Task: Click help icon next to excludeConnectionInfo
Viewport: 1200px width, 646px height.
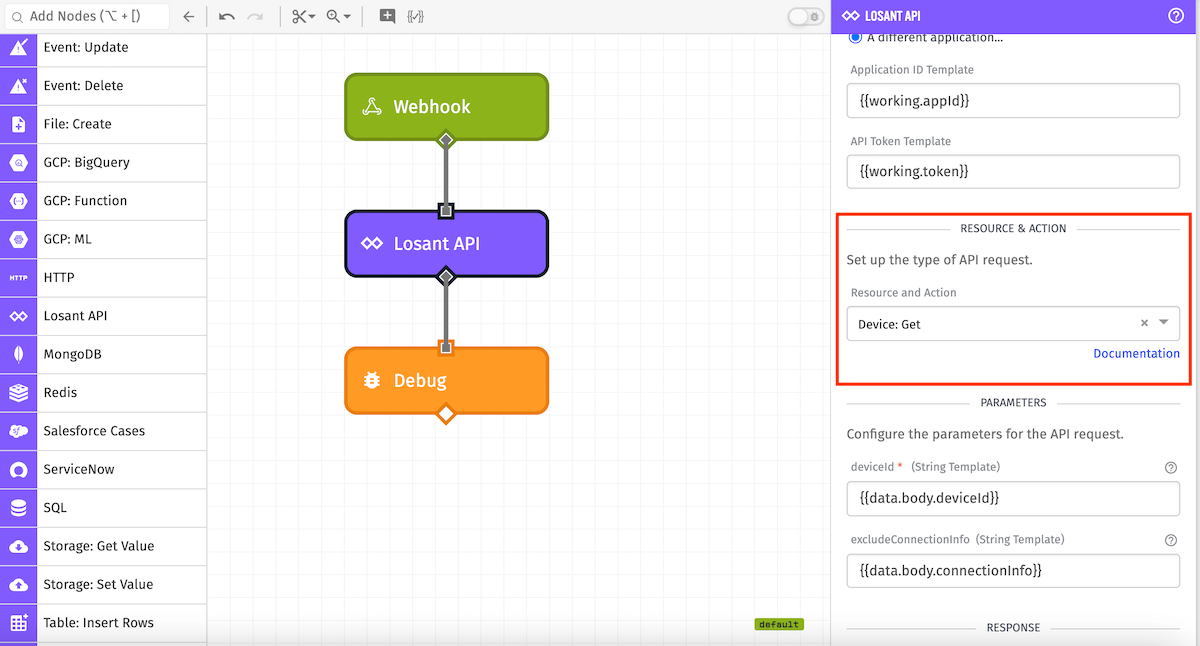Action: click(1171, 539)
